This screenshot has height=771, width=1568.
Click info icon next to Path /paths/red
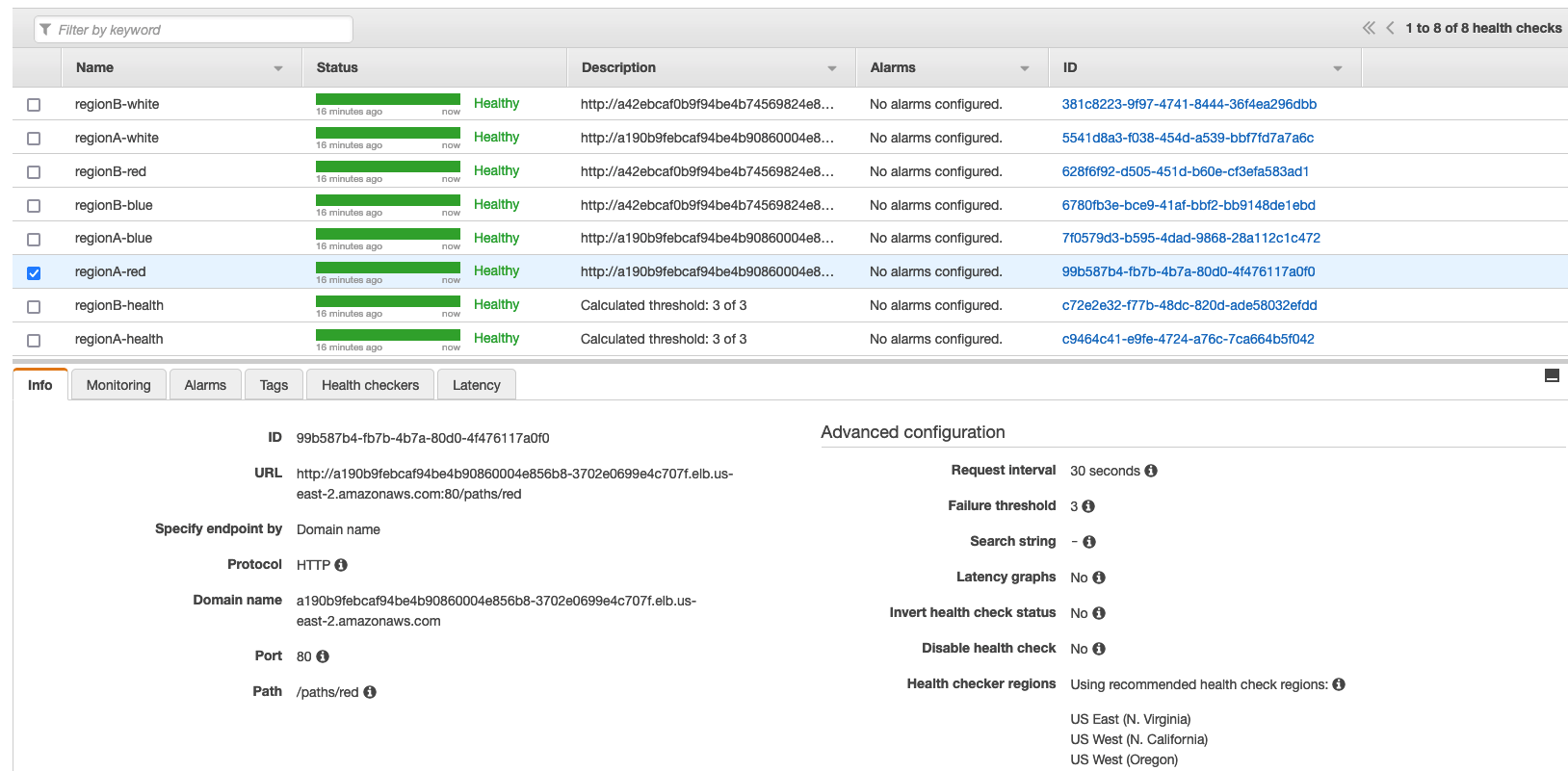tap(370, 692)
